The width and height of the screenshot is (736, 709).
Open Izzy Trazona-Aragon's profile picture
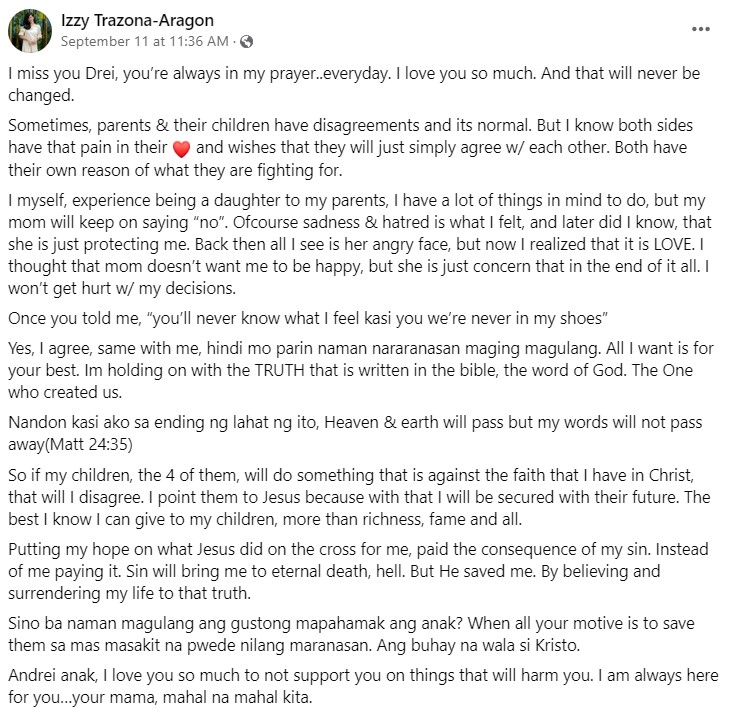[30, 31]
